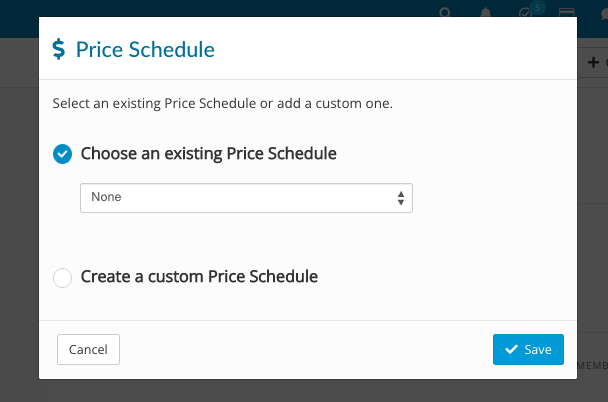This screenshot has height=402, width=608.
Task: Click the dollar sign icon beside Price Schedule
Action: click(x=59, y=49)
